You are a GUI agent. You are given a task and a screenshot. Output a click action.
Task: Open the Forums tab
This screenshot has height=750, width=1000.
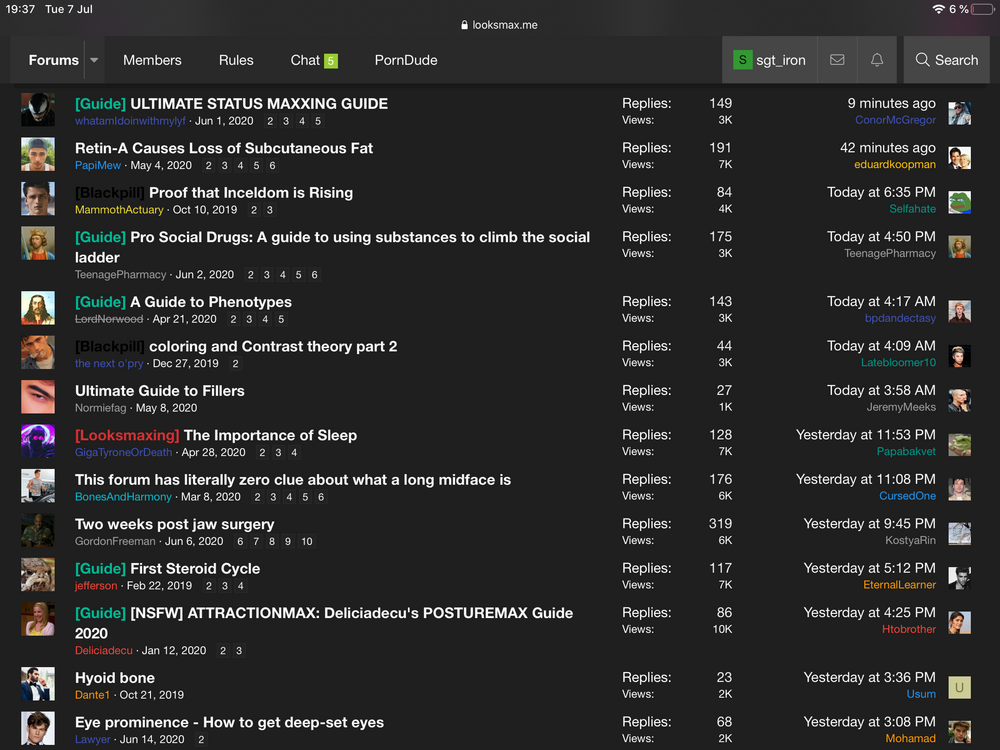point(54,60)
